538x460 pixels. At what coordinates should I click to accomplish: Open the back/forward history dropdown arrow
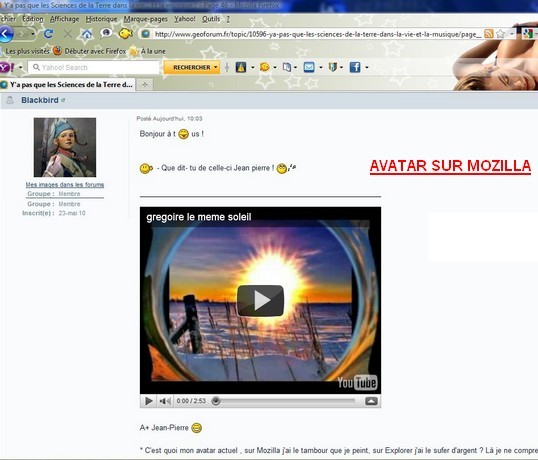(33, 34)
